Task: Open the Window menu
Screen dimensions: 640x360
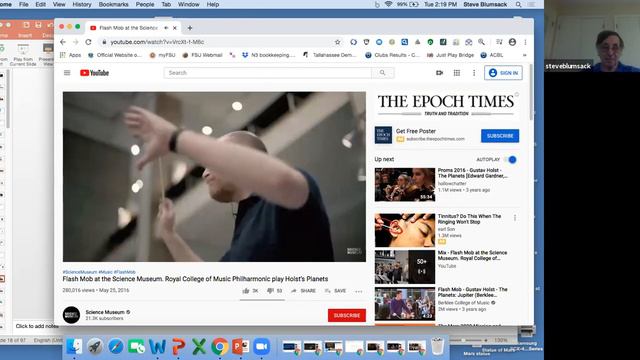Action: pos(189,4)
